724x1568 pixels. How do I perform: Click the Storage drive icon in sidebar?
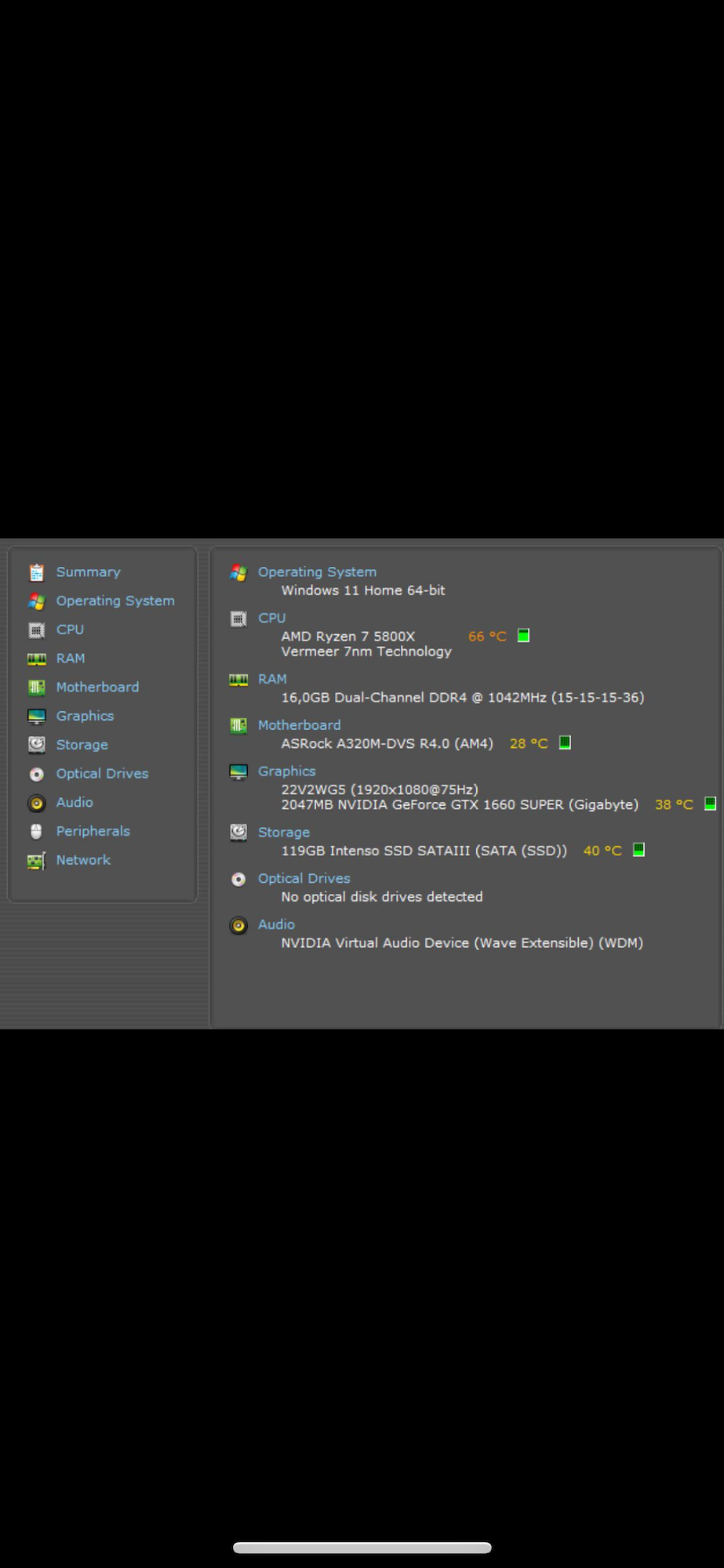(x=36, y=745)
